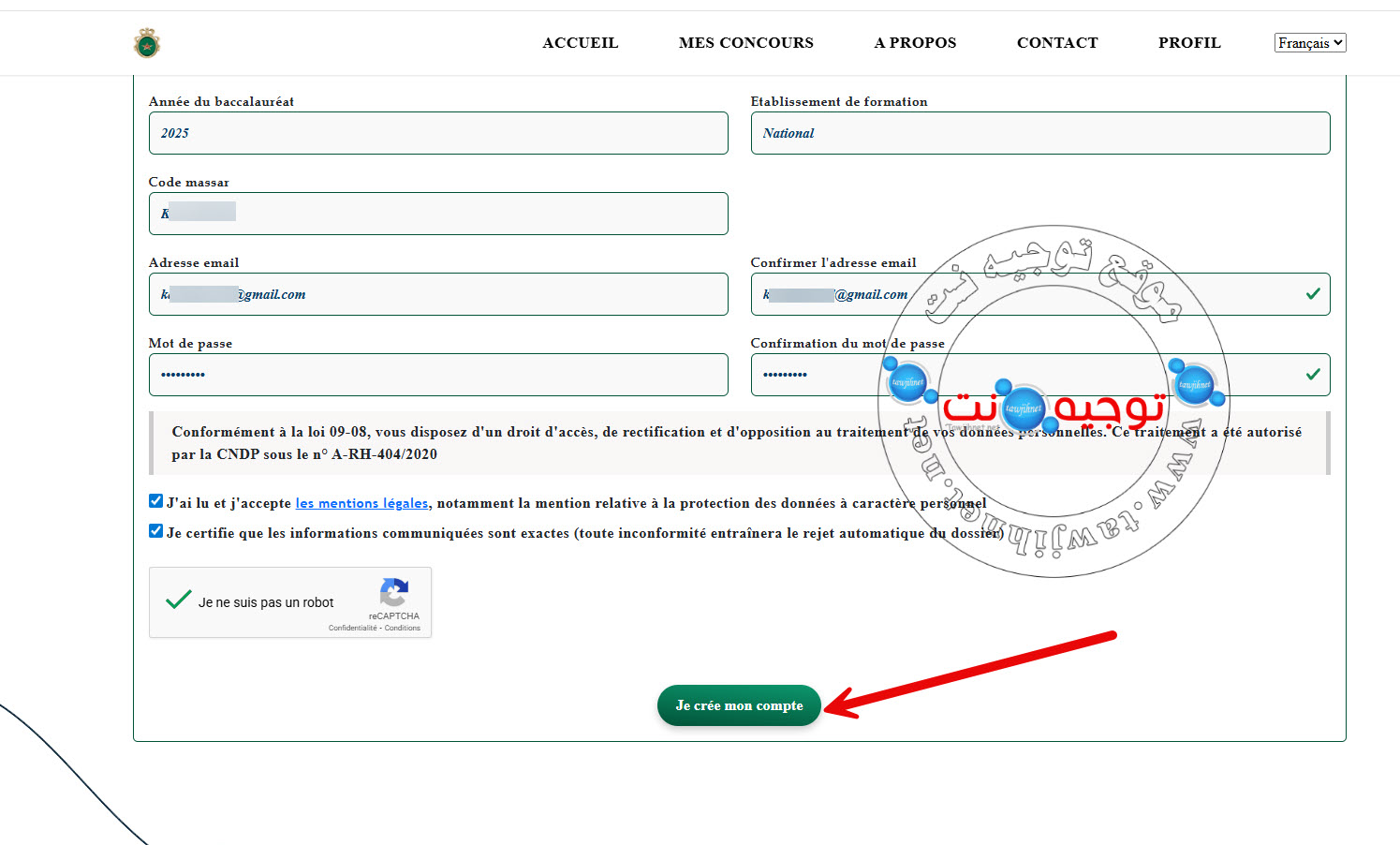Open the ACCUEIL page
Image resolution: width=1400 pixels, height=845 pixels.
pos(580,42)
